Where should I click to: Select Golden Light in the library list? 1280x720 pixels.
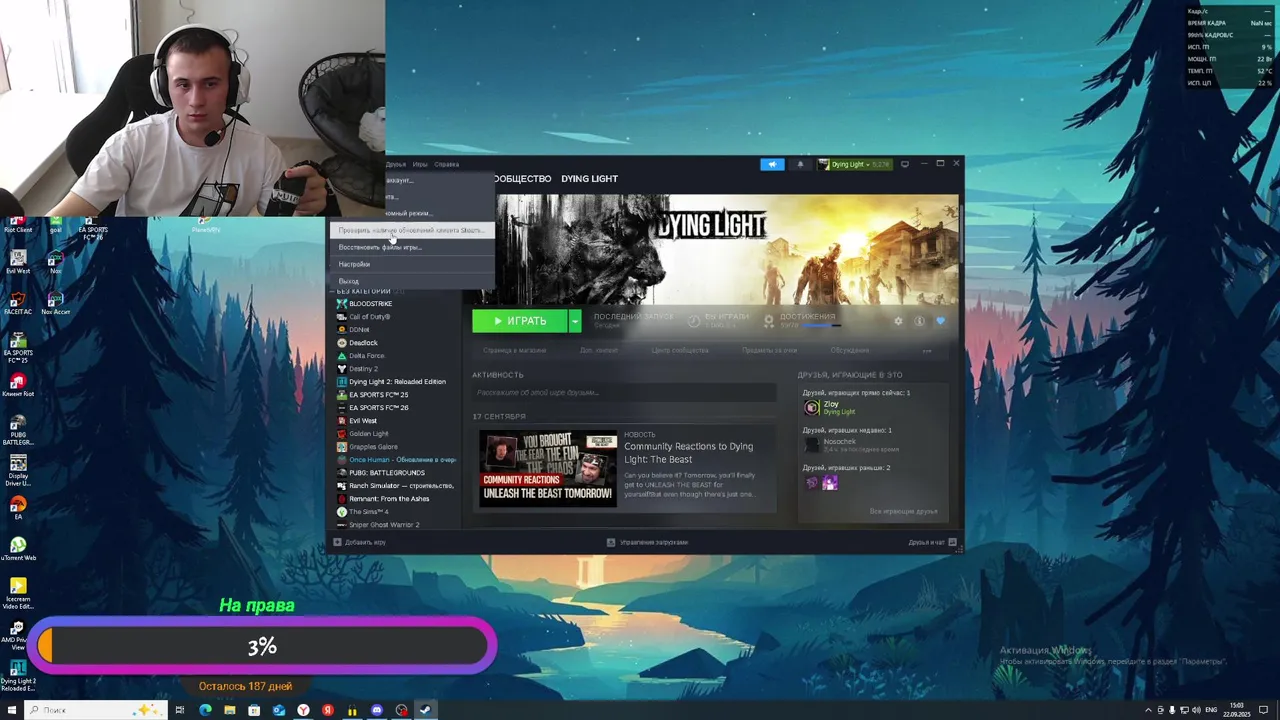coord(368,434)
